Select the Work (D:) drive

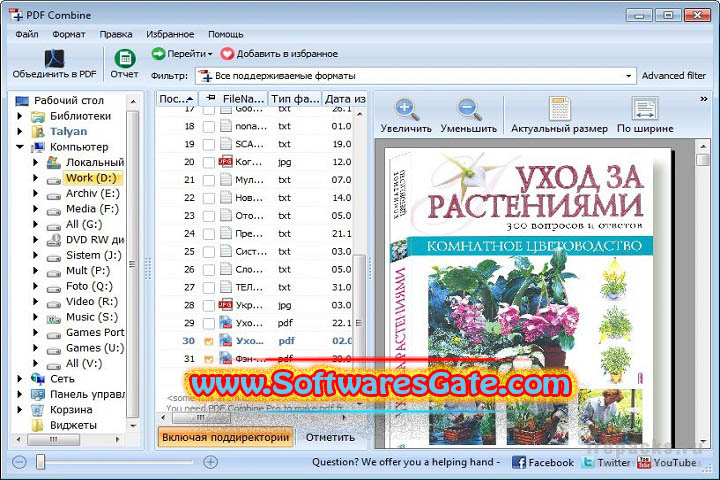92,178
